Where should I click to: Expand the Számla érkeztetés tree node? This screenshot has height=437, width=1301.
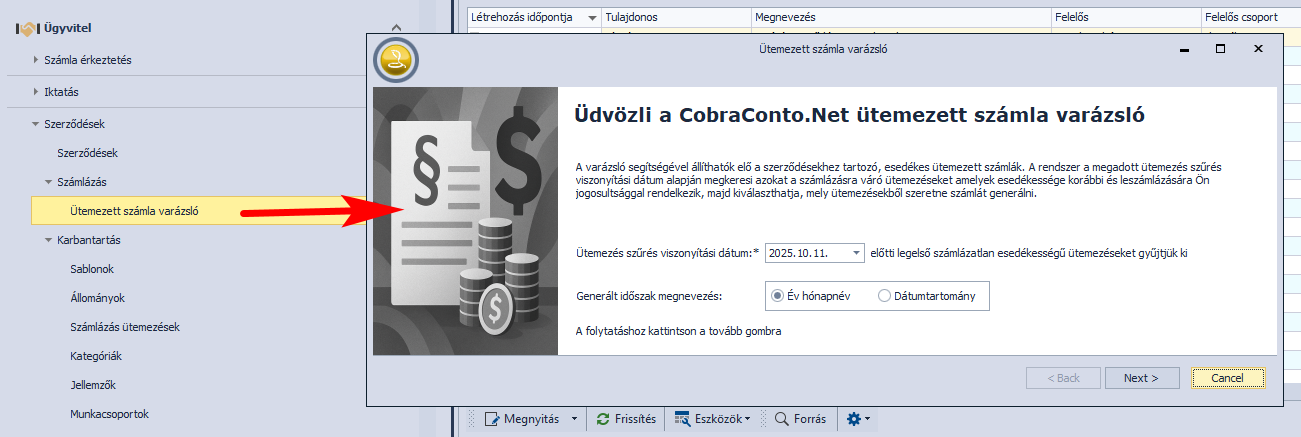(x=36, y=60)
